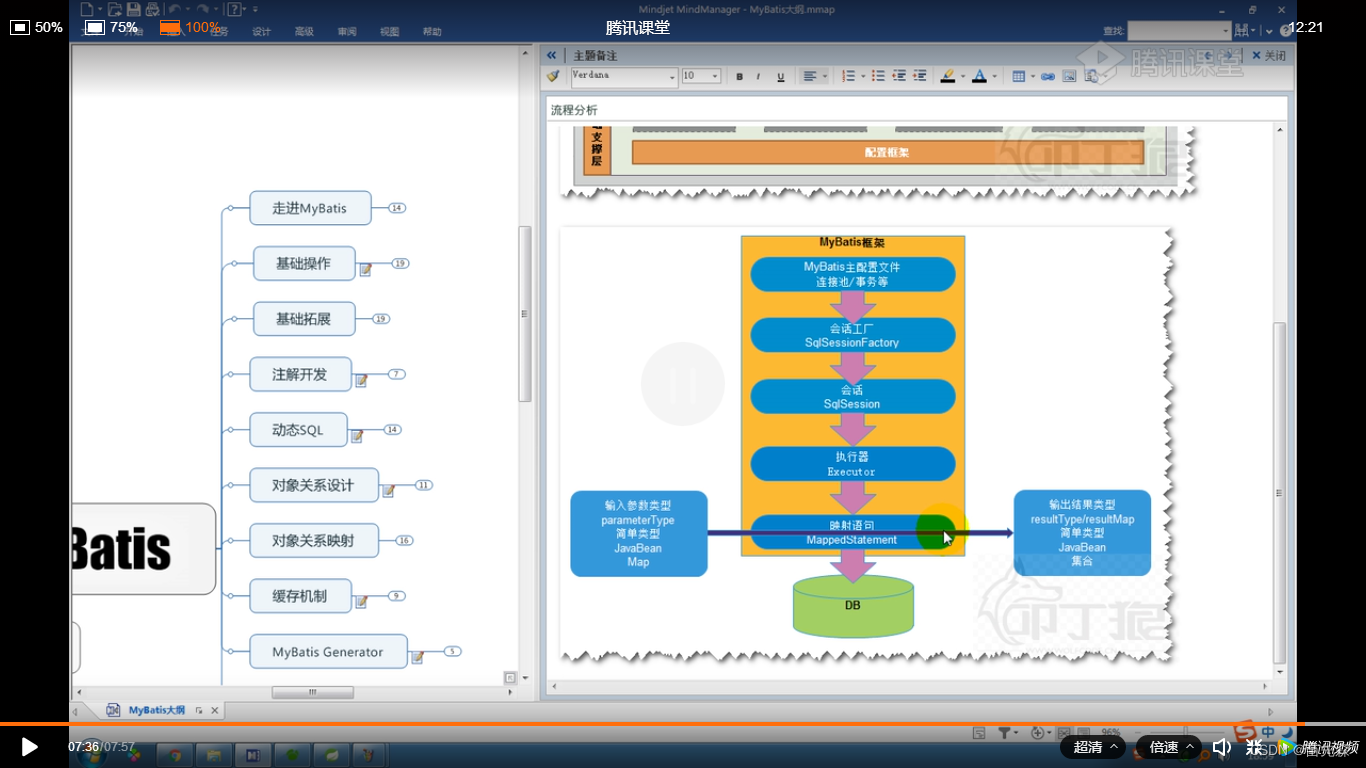
Task: Click the format painter brush icon
Action: click(553, 76)
